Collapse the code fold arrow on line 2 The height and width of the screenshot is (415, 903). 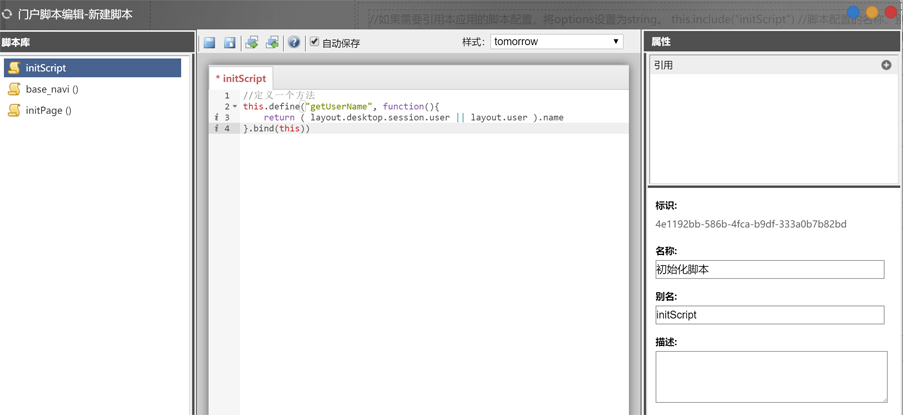(235, 106)
